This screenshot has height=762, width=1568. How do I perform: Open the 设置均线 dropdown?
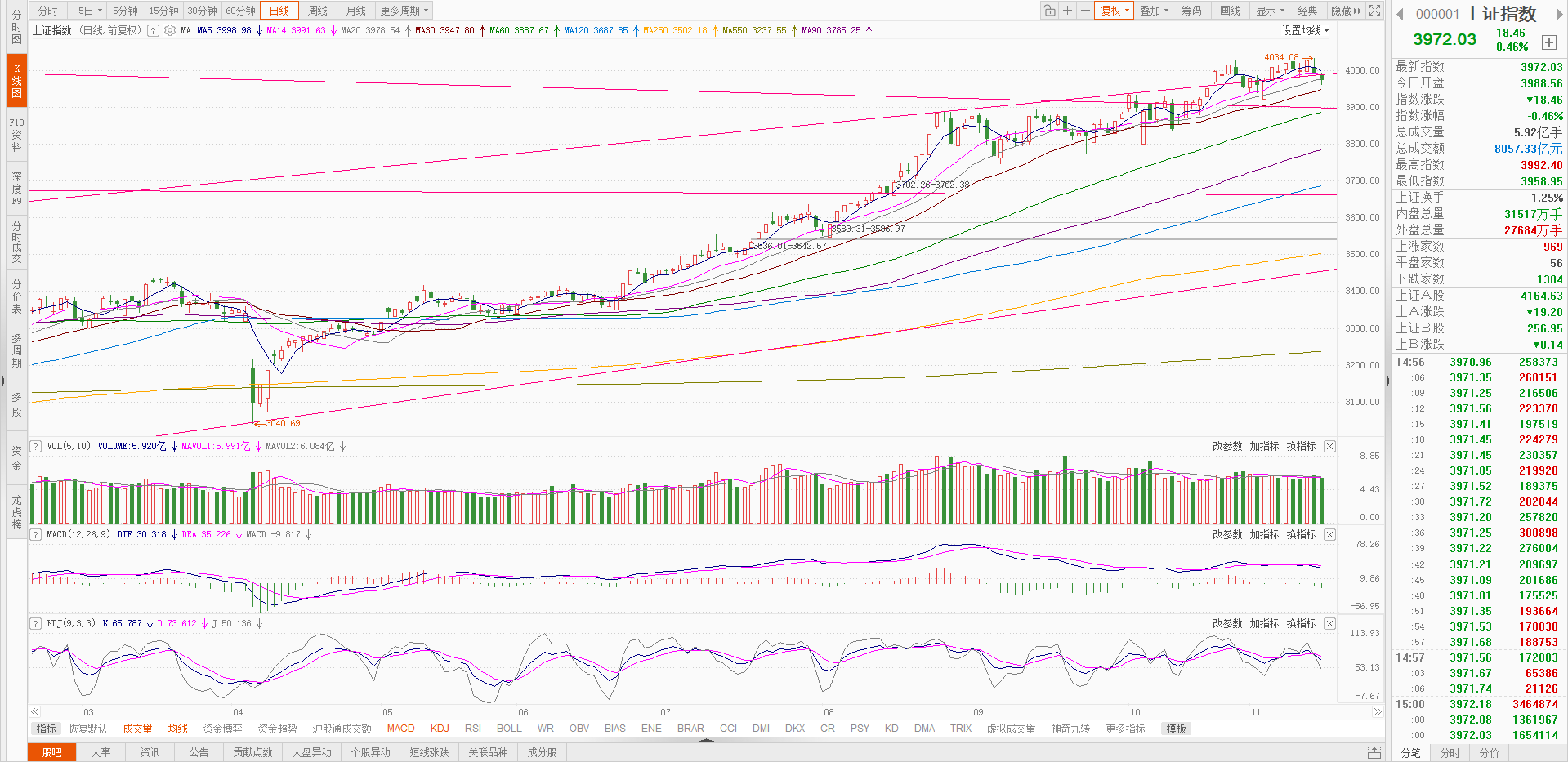point(1305,30)
